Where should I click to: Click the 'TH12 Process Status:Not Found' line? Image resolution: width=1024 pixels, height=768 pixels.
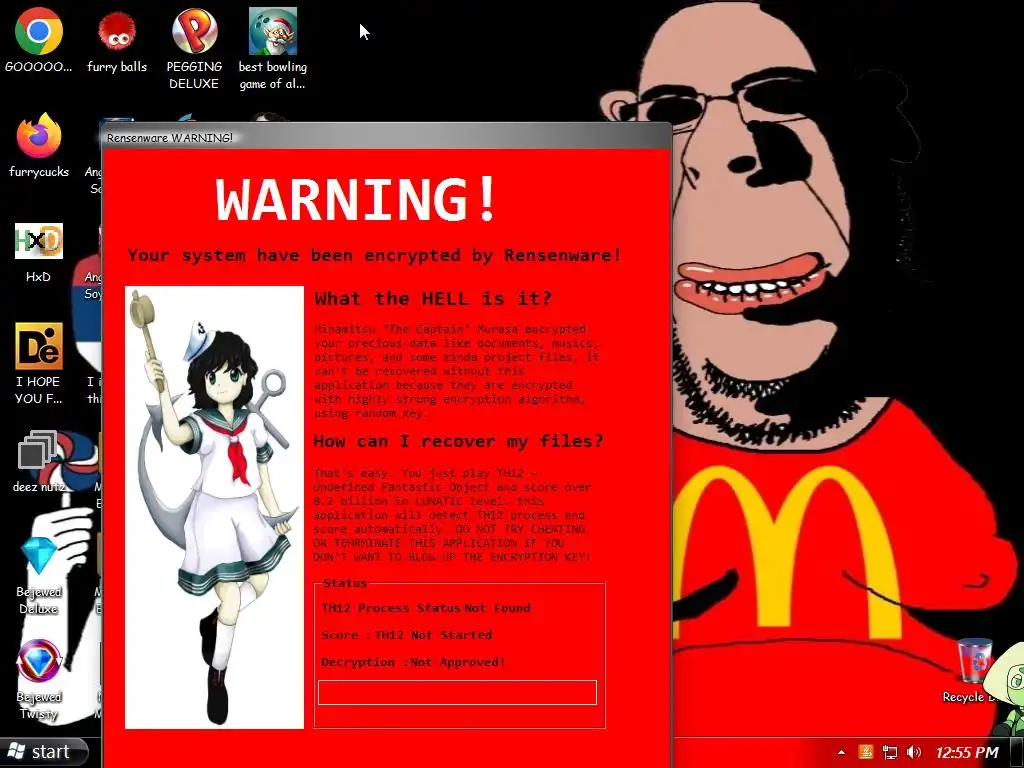pos(426,608)
